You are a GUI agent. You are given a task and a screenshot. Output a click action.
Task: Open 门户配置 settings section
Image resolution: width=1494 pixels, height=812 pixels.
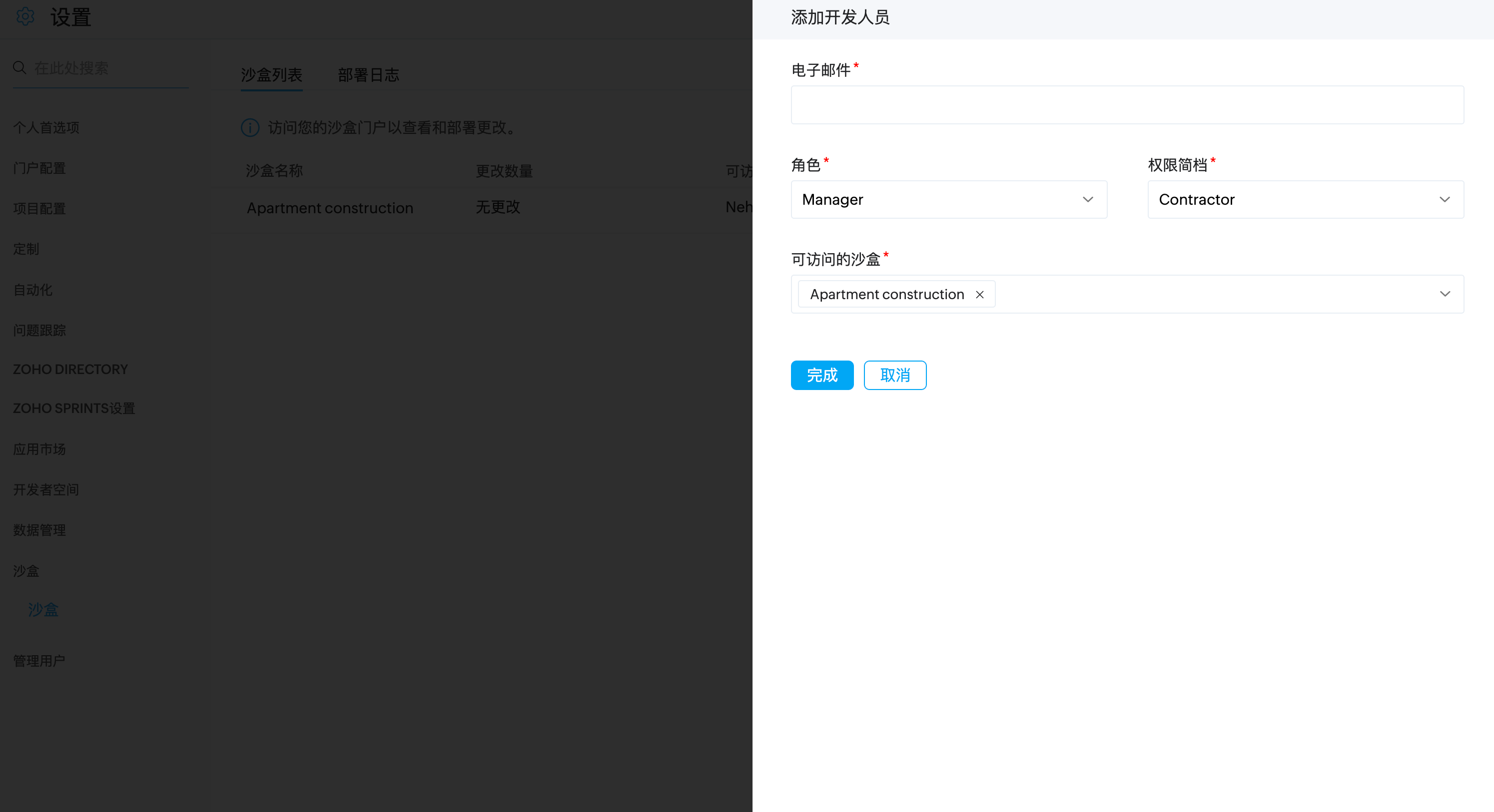[39, 168]
